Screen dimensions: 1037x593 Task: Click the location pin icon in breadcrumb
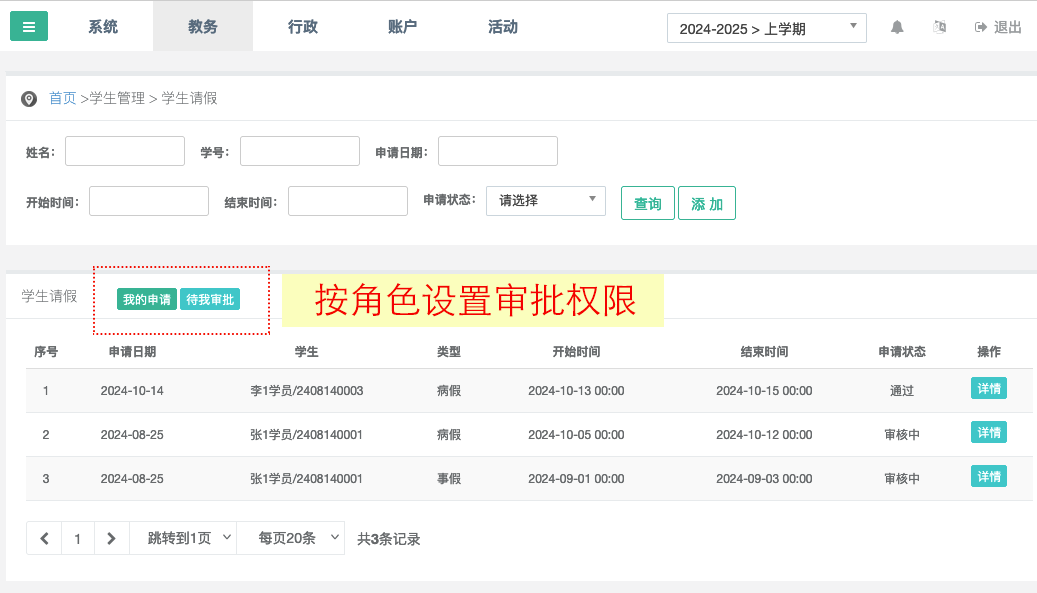coord(29,99)
